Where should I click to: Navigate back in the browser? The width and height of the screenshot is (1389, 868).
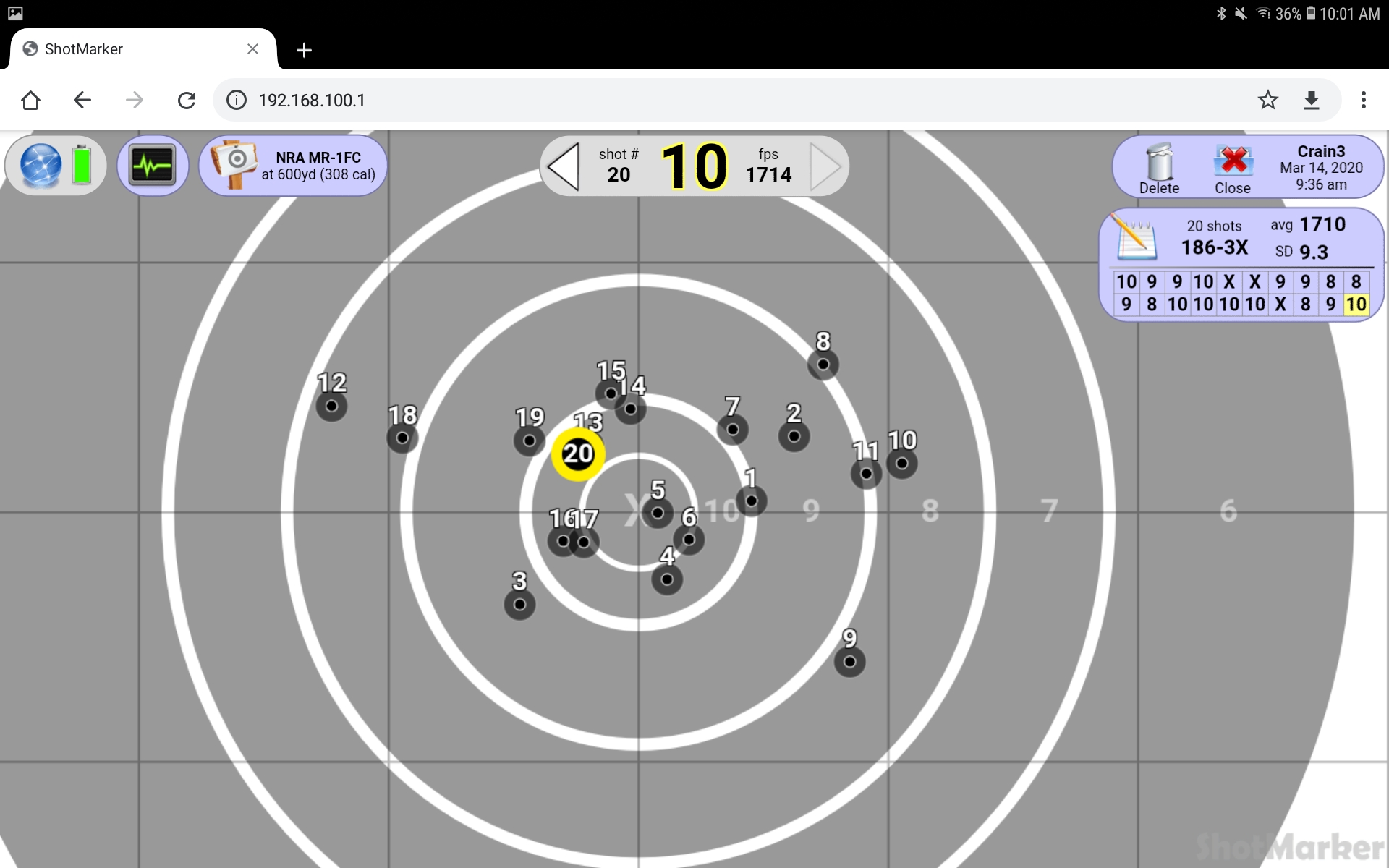pos(82,100)
